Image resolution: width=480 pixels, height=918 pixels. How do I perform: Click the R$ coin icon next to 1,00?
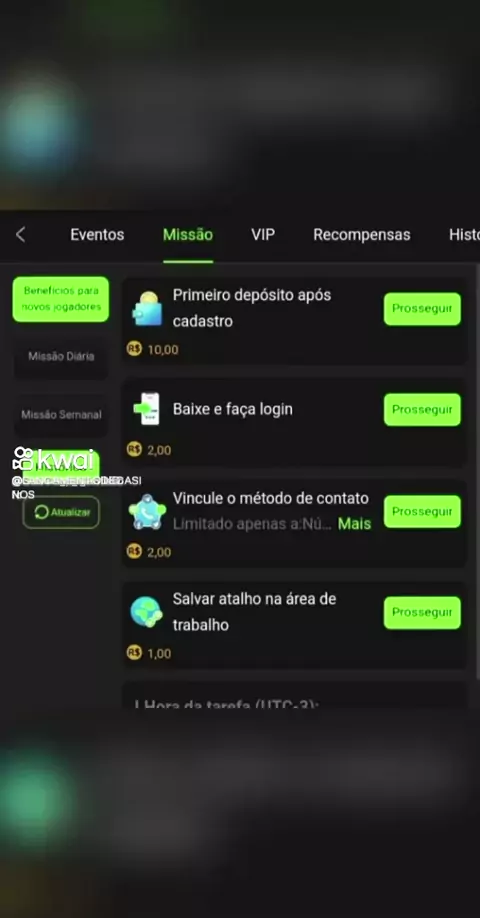coord(134,653)
